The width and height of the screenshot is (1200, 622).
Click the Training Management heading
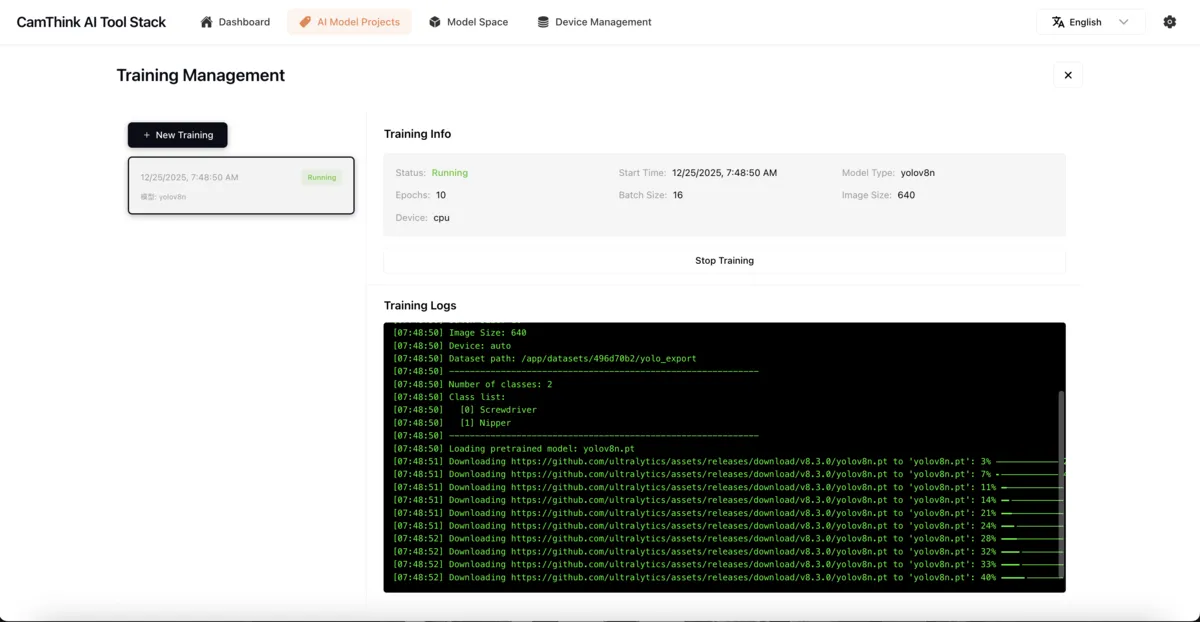pyautogui.click(x=201, y=75)
